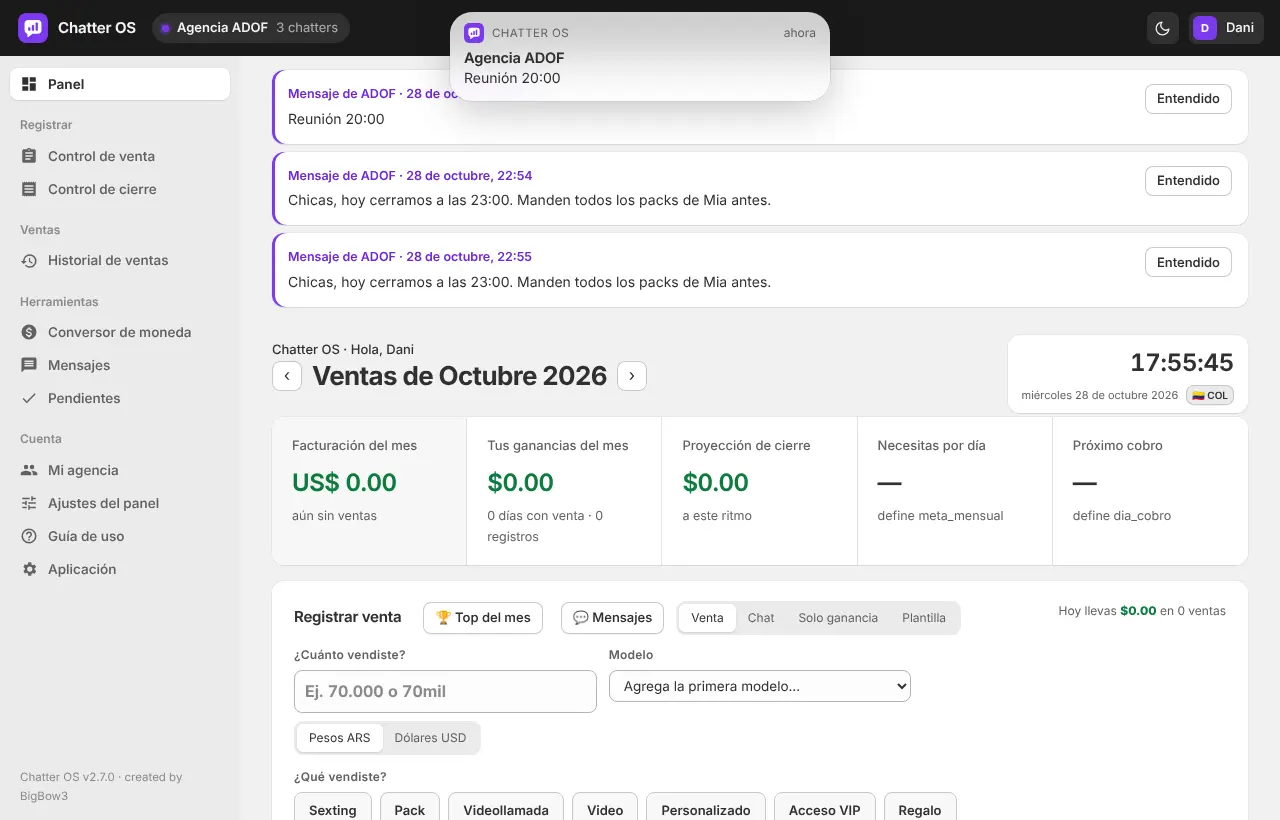The height and width of the screenshot is (820, 1280).
Task: Switch currency to Dólares USD
Action: (430, 738)
